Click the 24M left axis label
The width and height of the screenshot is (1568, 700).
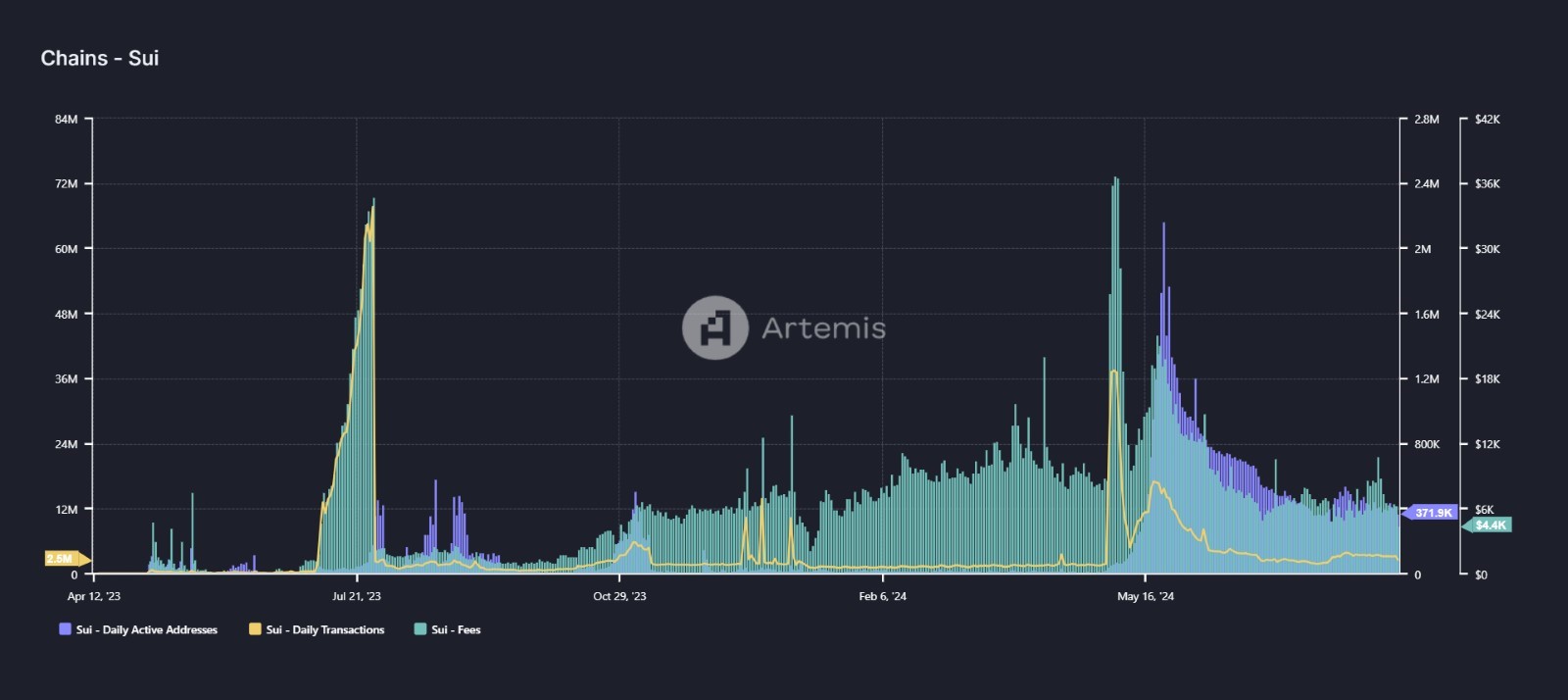pos(66,444)
